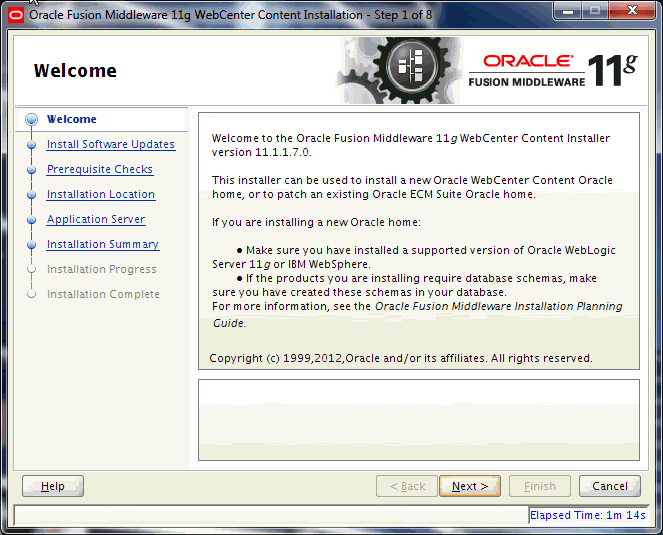The height and width of the screenshot is (535, 663).
Task: Click the Installation Progress bullet icon
Action: pos(31,269)
